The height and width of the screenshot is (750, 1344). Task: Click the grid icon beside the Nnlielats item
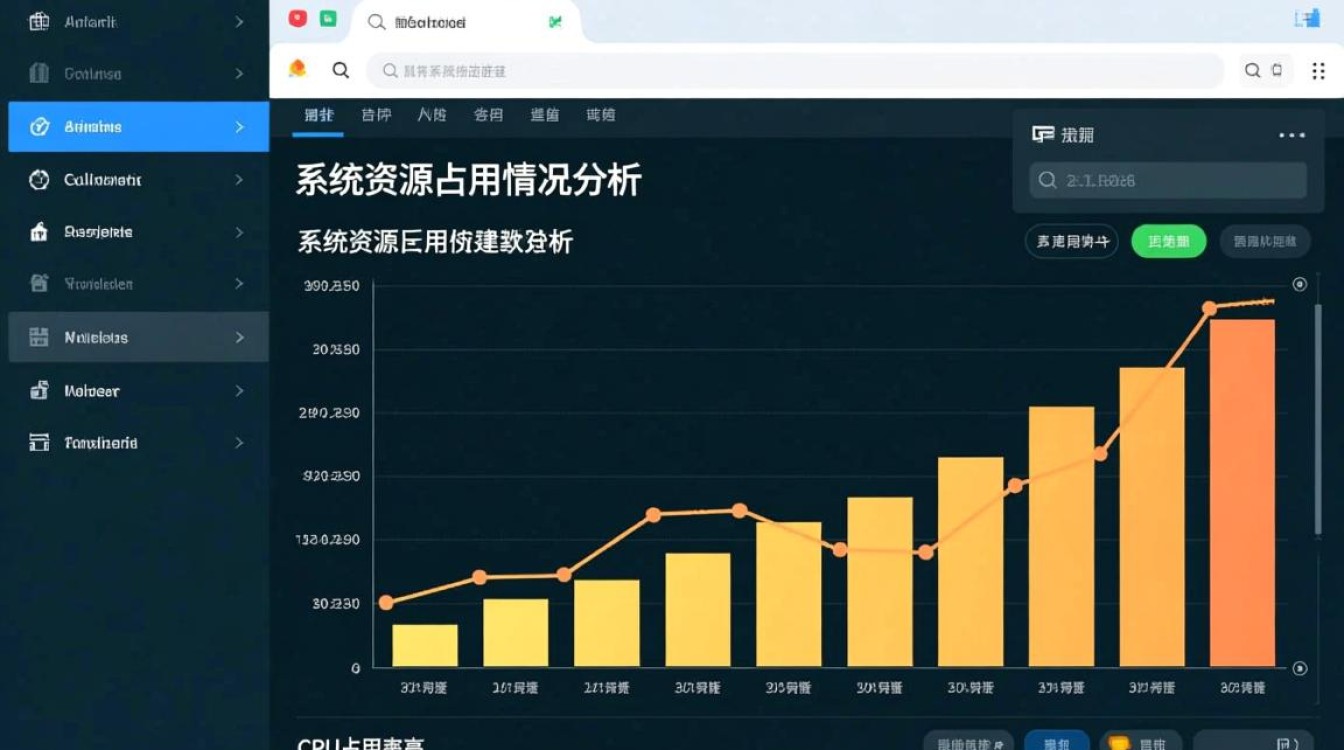click(x=39, y=337)
